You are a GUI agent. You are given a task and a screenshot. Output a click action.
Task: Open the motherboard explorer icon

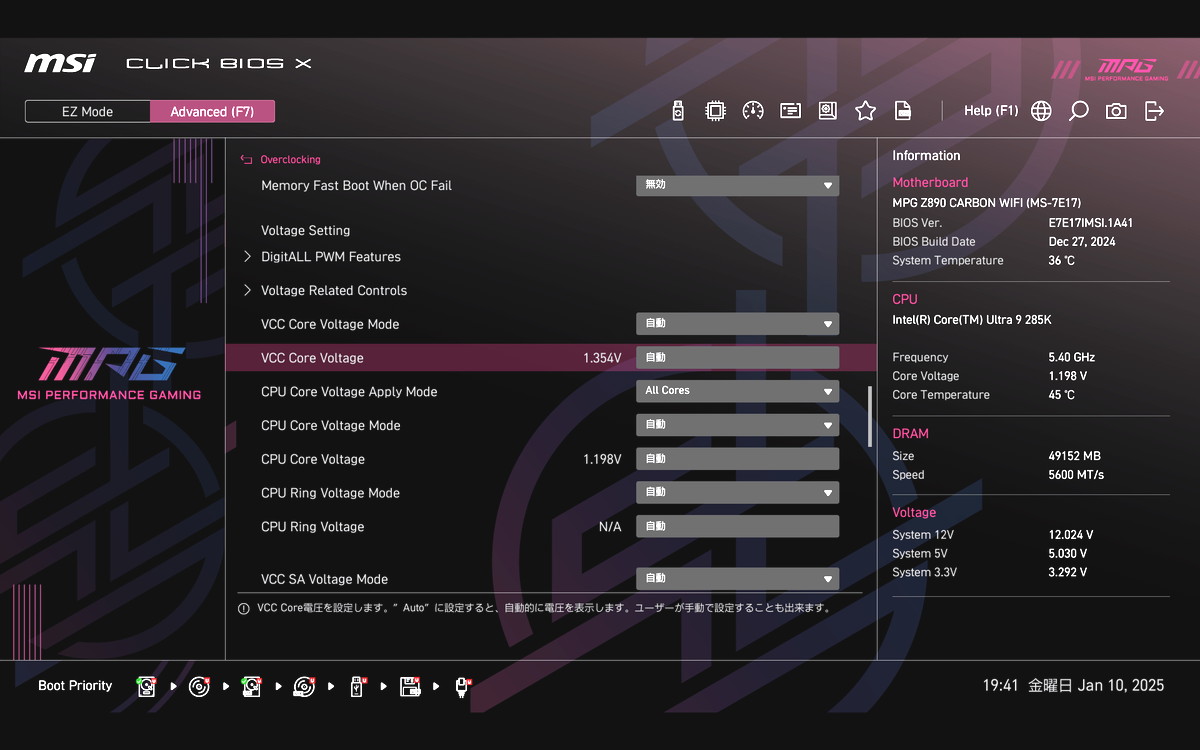point(828,111)
